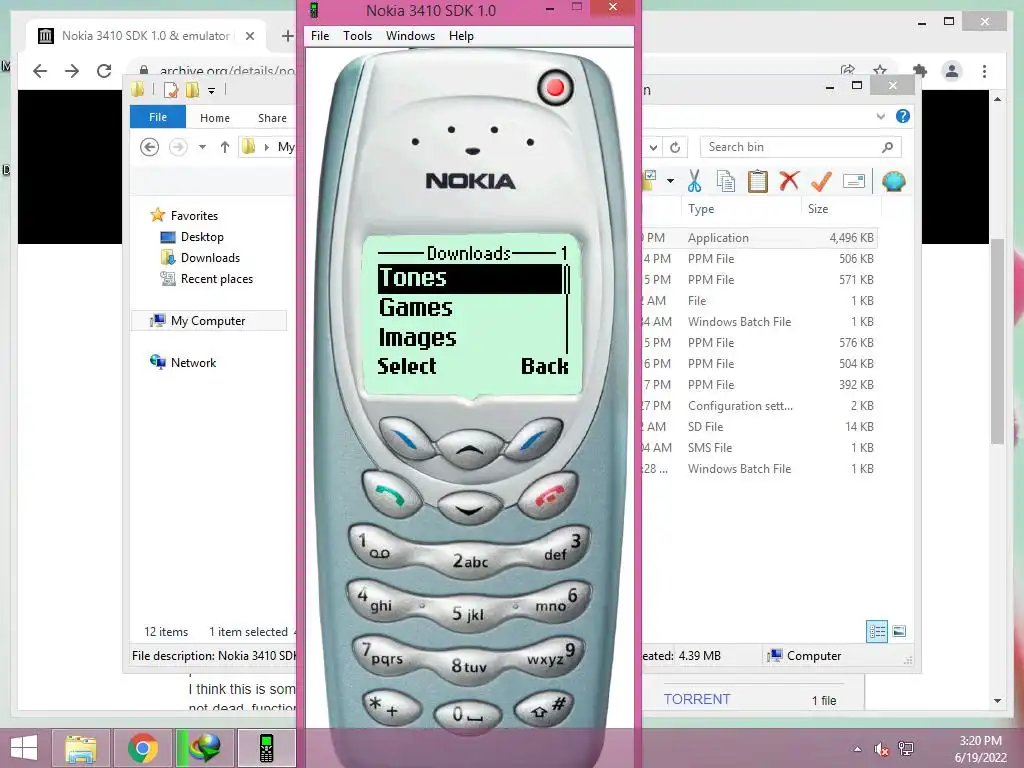This screenshot has height=768, width=1024.
Task: Open the Windows Start button
Action: (x=24, y=748)
